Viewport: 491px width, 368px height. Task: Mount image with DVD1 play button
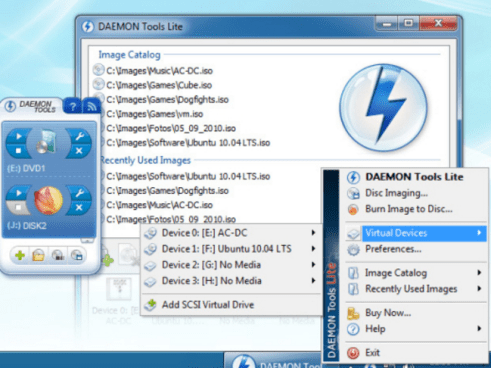(x=19, y=136)
